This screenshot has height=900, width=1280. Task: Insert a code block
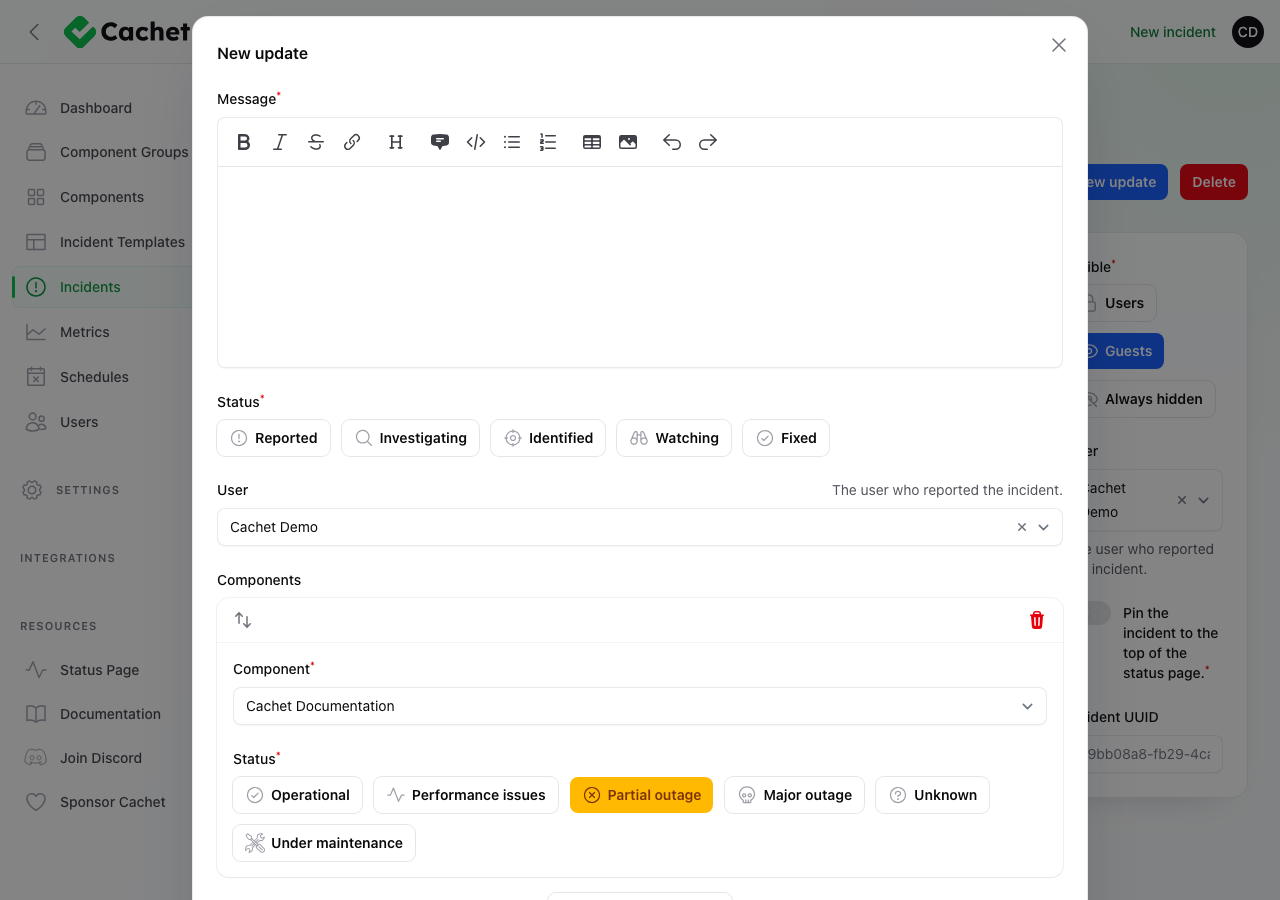(476, 142)
